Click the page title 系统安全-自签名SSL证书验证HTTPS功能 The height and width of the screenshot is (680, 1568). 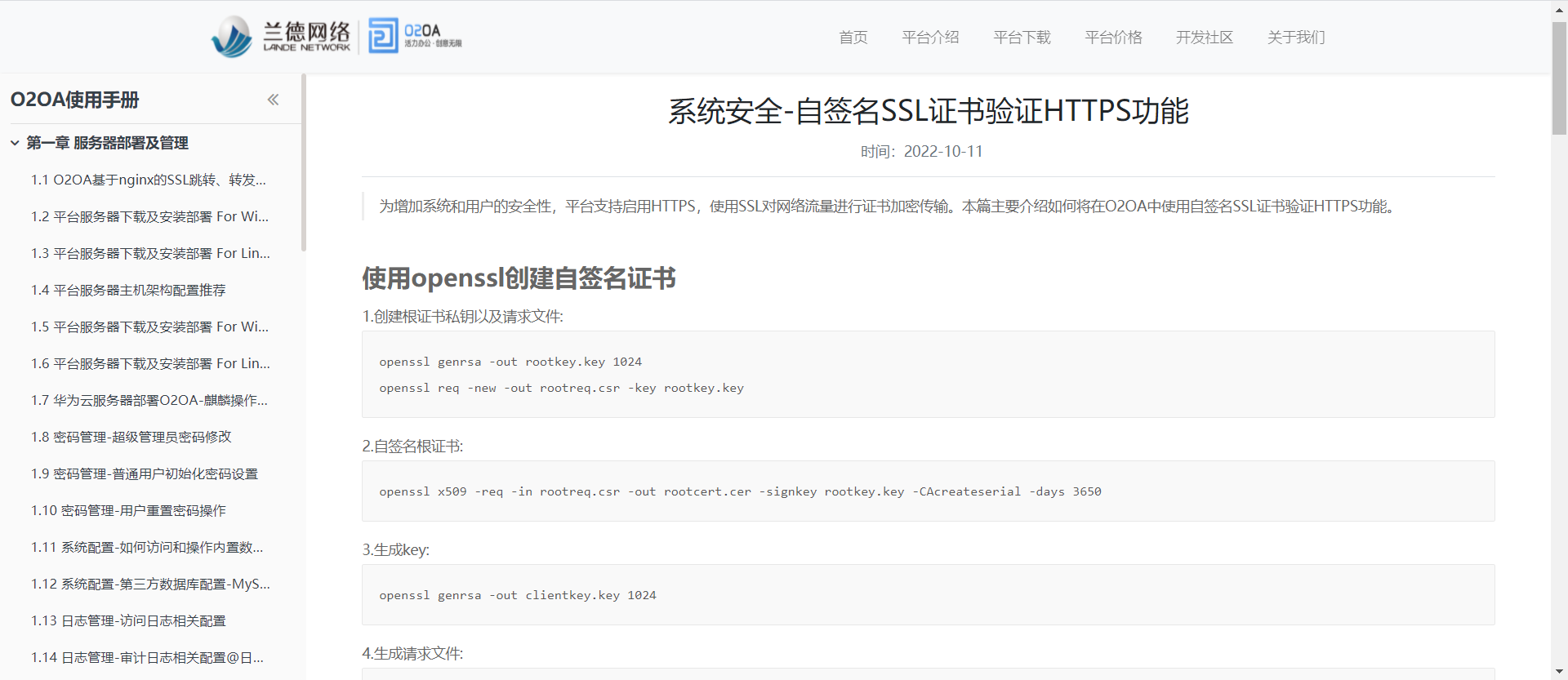coord(929,111)
